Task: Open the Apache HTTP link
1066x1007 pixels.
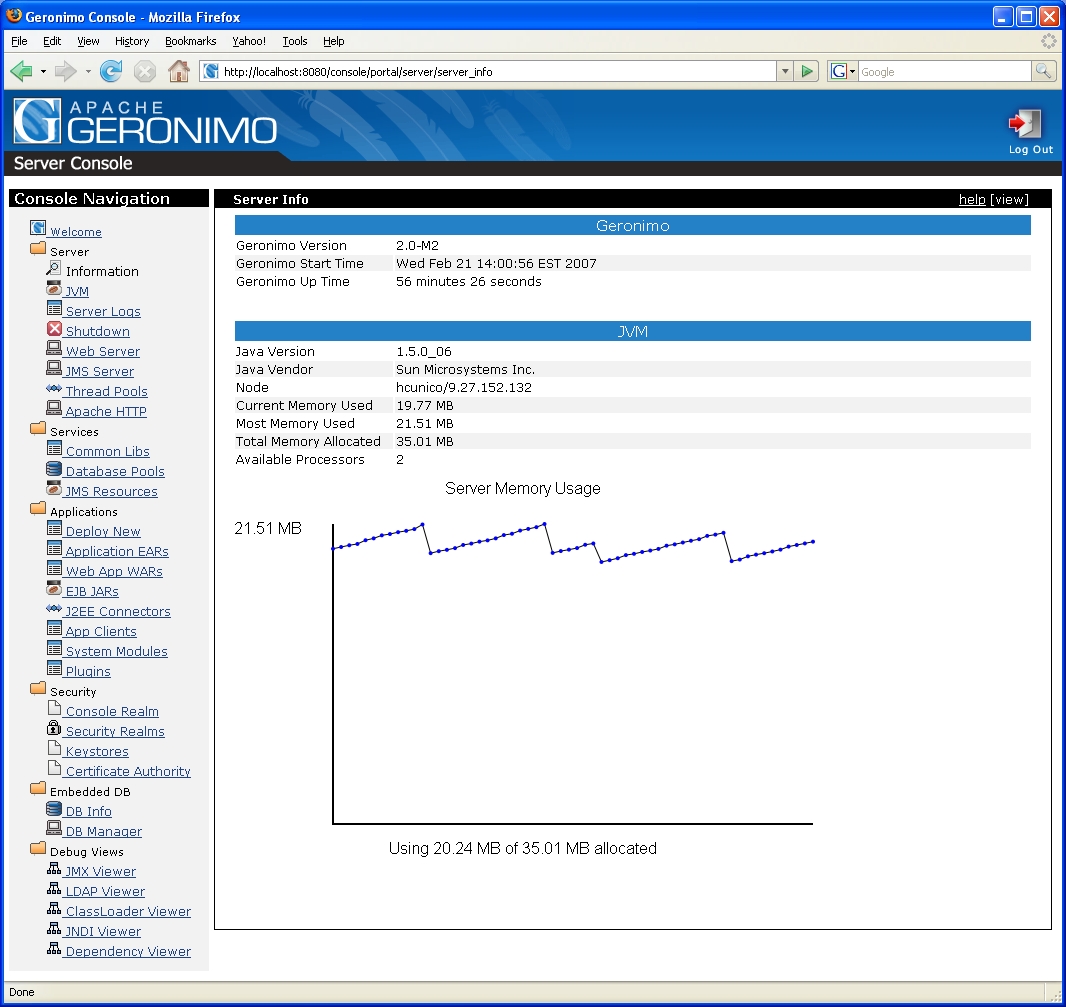Action: pyautogui.click(x=106, y=411)
